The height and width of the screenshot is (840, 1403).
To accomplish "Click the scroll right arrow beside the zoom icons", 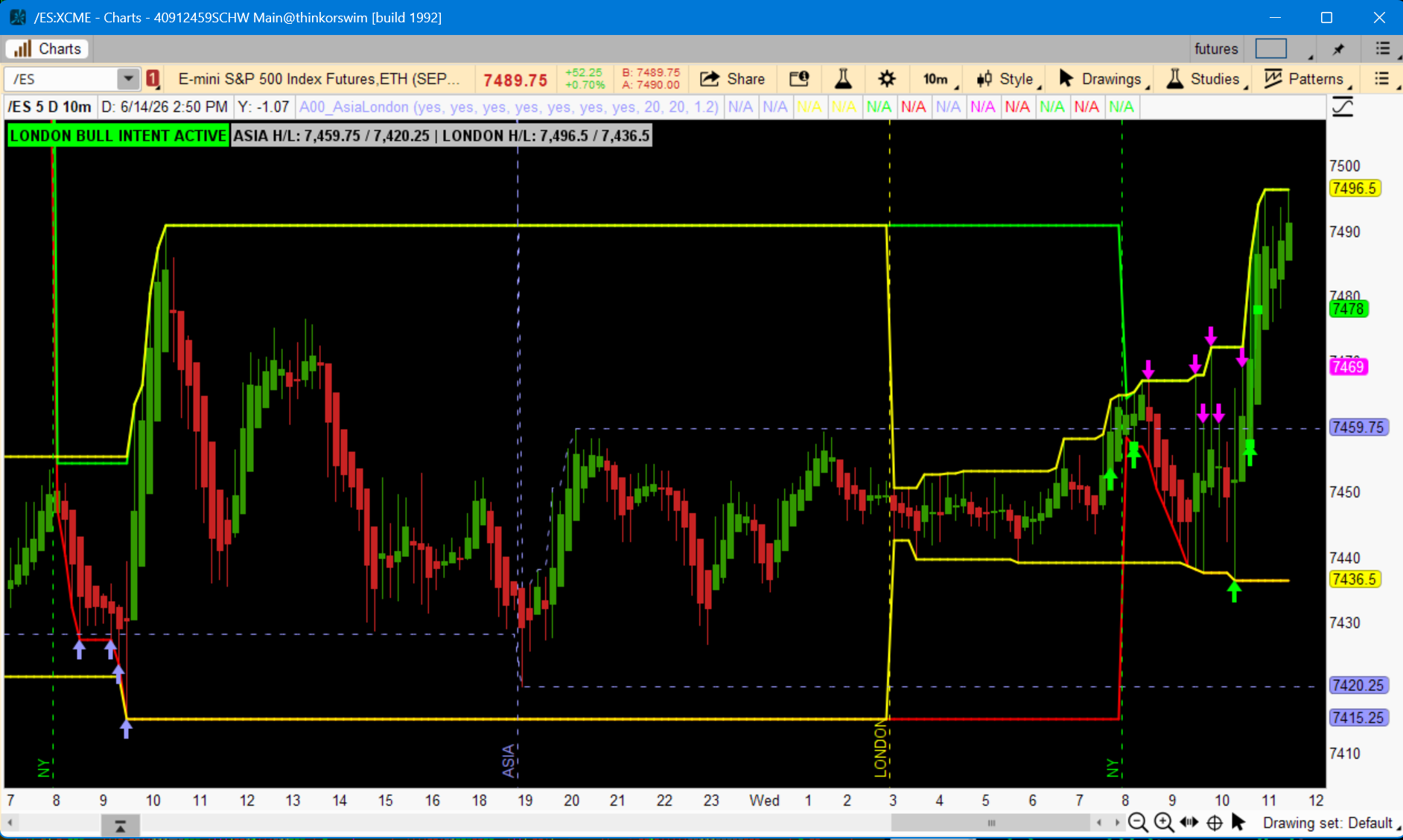I will pos(1117,823).
